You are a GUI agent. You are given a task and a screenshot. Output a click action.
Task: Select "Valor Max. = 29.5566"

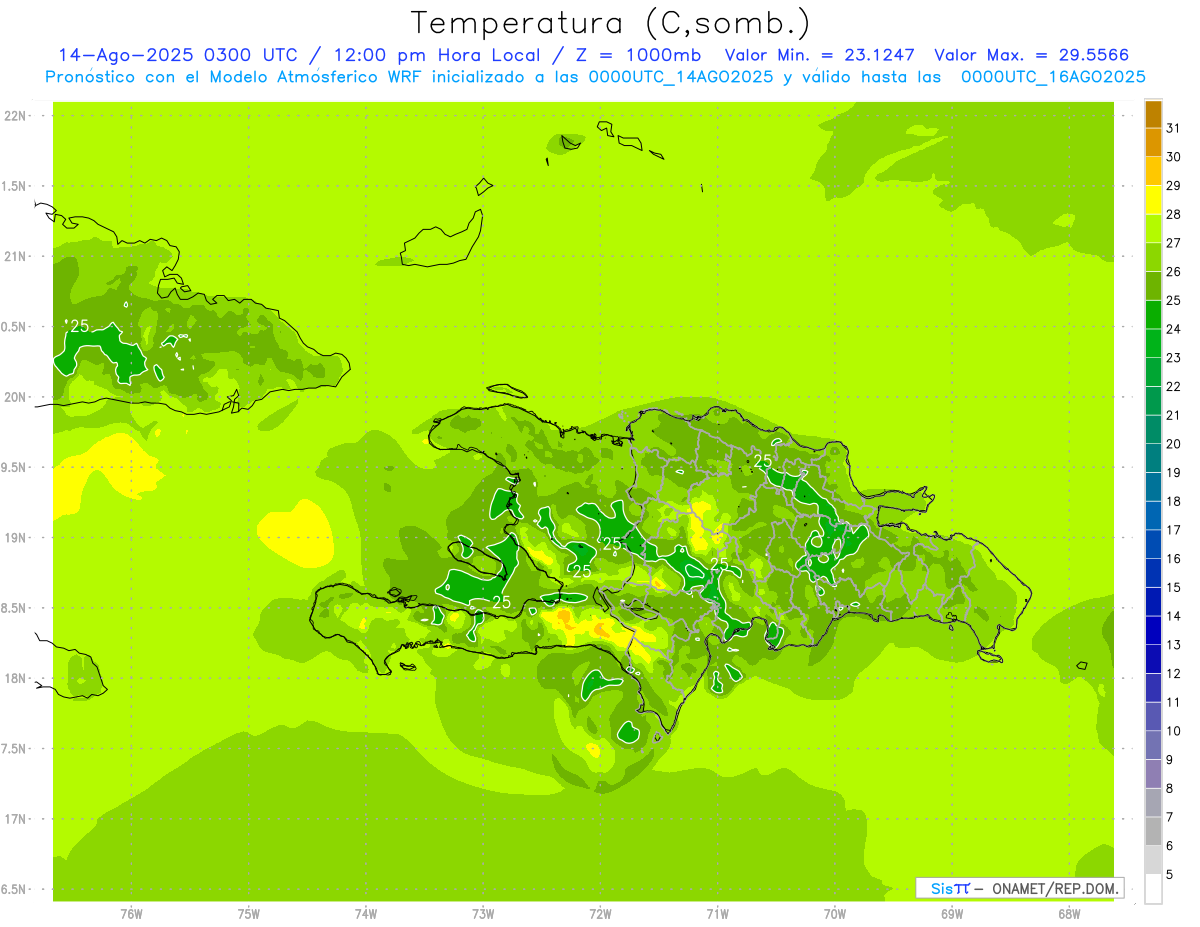(1032, 55)
